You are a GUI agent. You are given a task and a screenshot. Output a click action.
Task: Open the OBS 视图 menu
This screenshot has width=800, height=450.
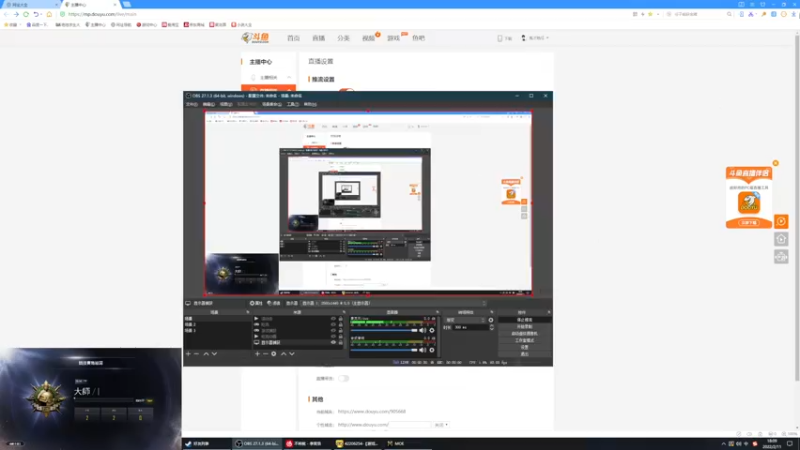[x=226, y=104]
